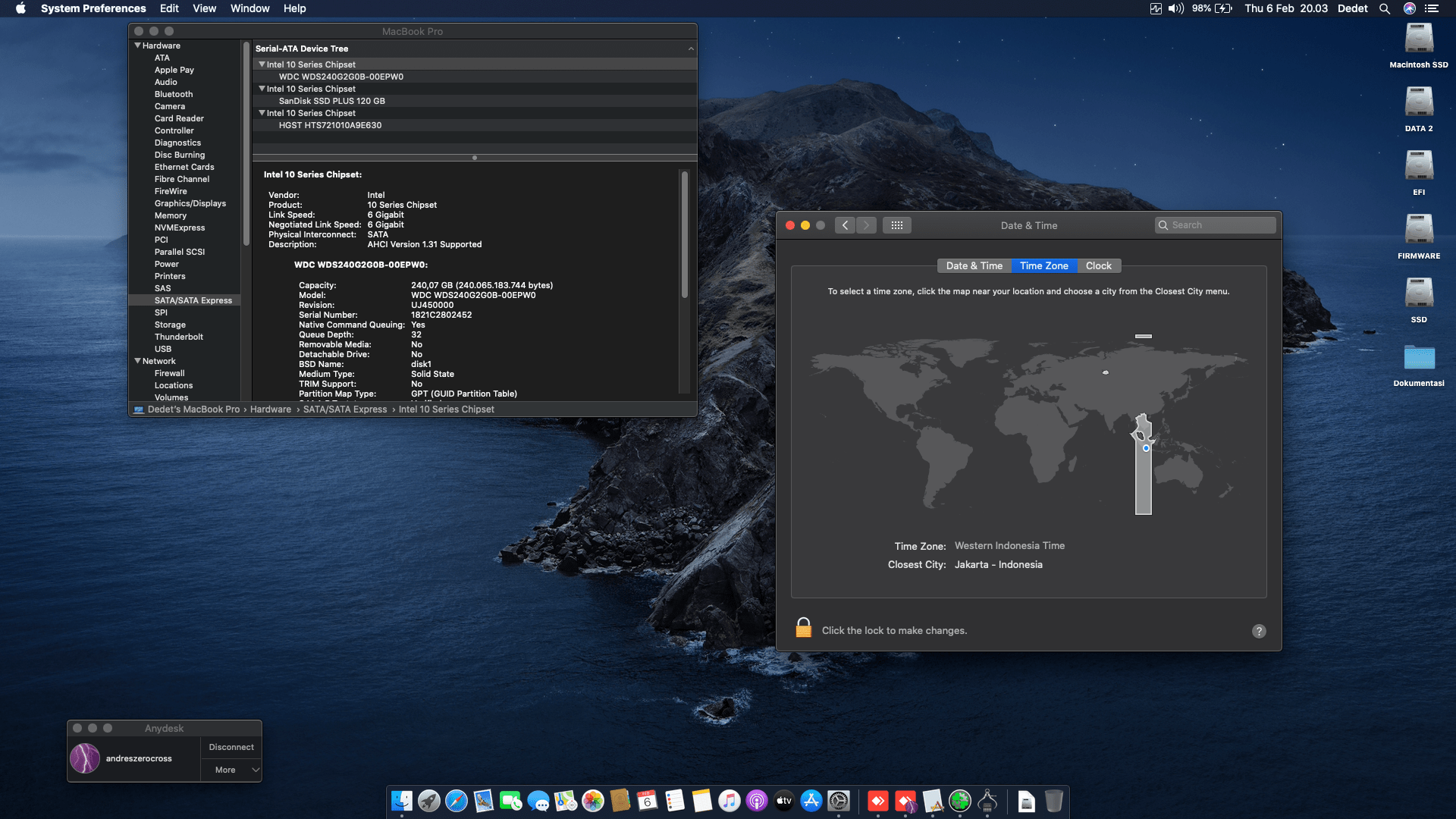Select the Time Zone tab
The height and width of the screenshot is (819, 1456).
point(1044,266)
